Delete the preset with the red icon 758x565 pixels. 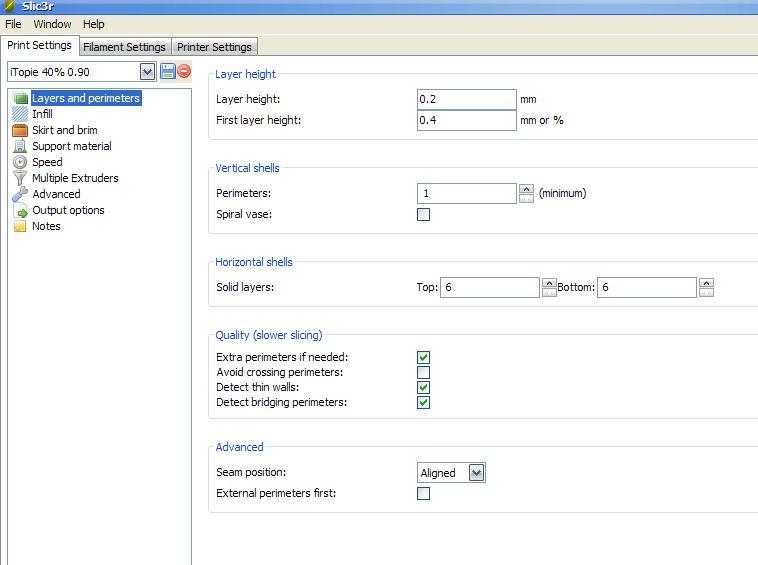coord(184,72)
